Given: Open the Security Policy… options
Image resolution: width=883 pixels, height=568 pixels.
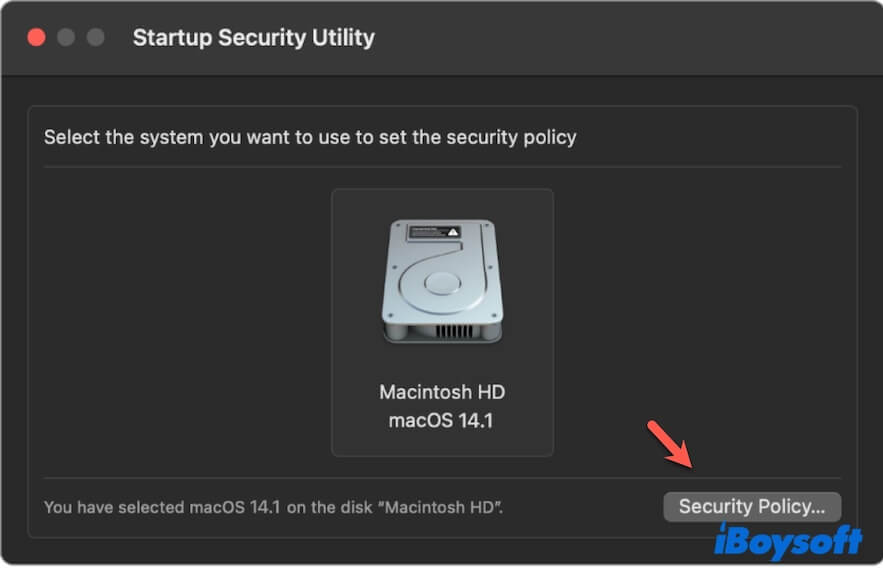Looking at the screenshot, I should (751, 507).
